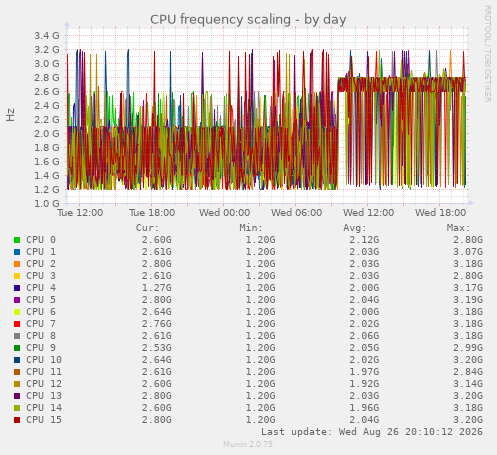Select the 'CPU 4' legend label

(x=41, y=288)
